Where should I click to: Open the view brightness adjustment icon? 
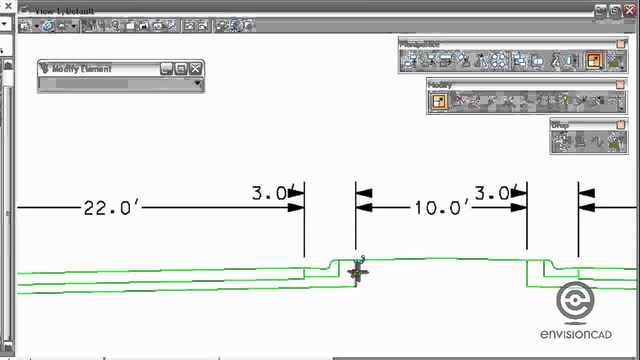[x=48, y=26]
